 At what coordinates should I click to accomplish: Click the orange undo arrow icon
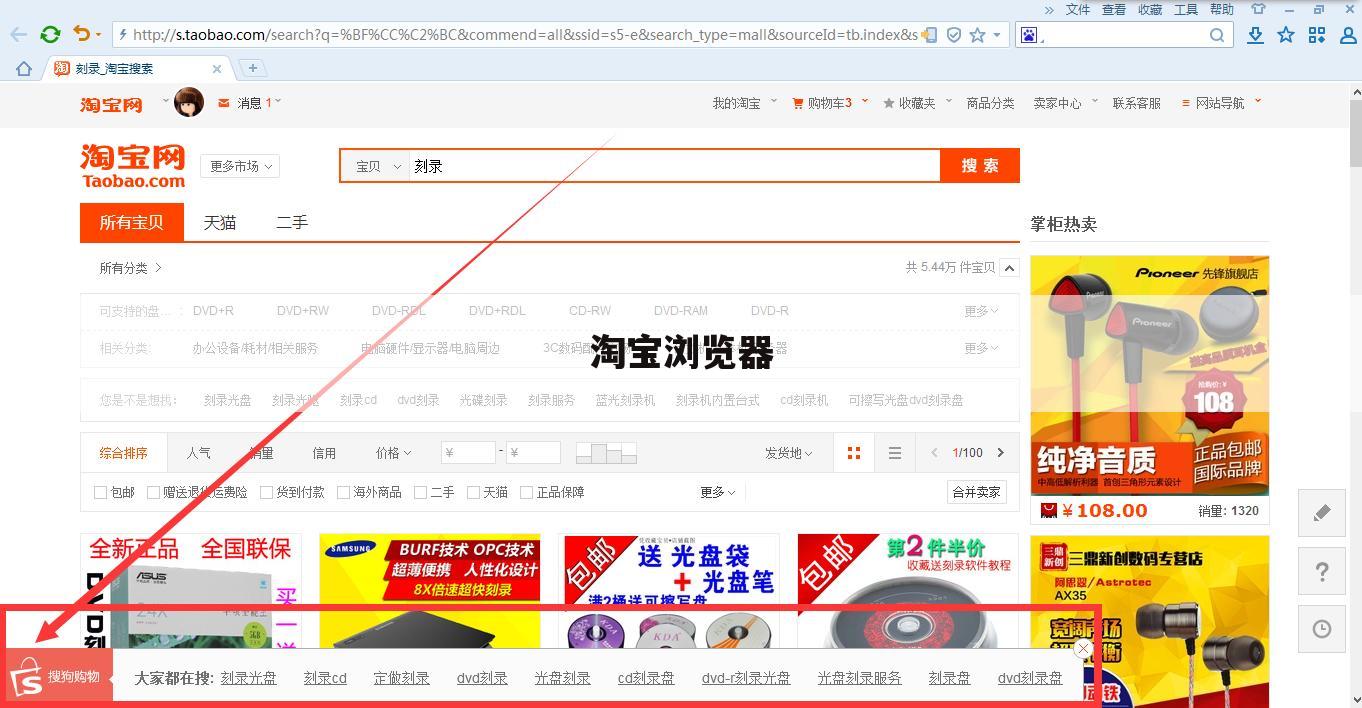(x=81, y=34)
